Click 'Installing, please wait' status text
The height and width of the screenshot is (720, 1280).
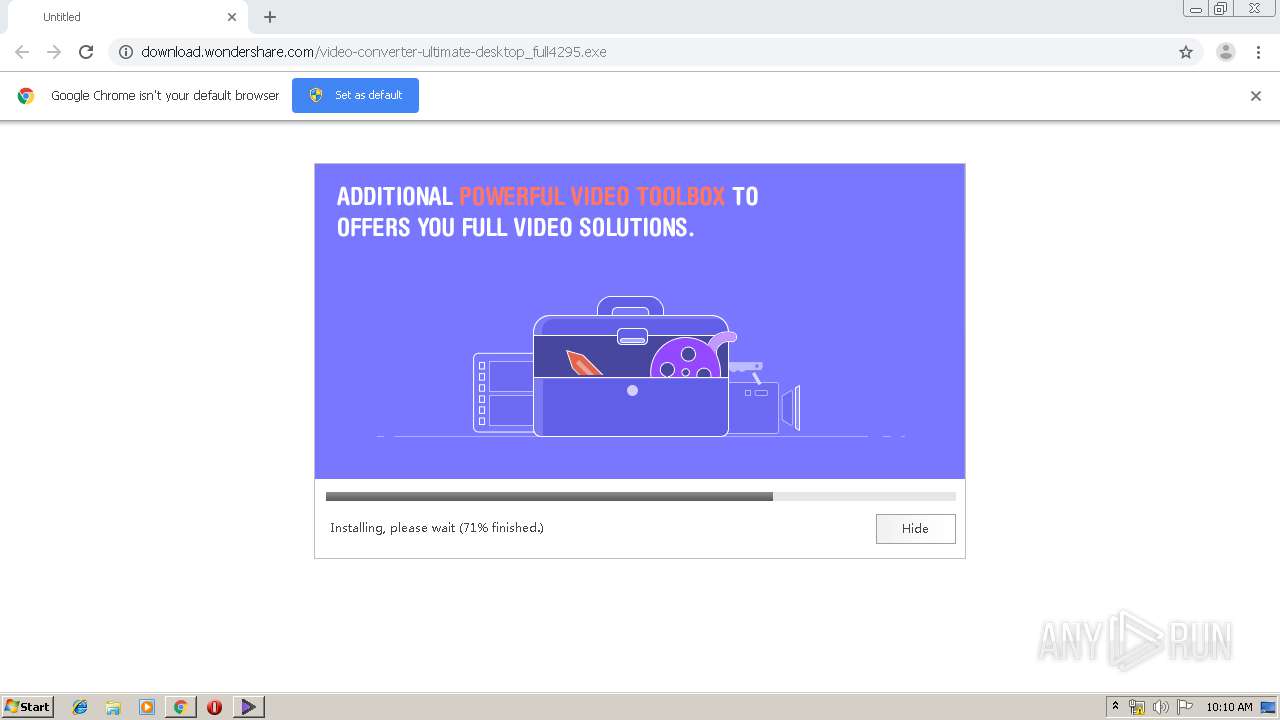coord(437,528)
